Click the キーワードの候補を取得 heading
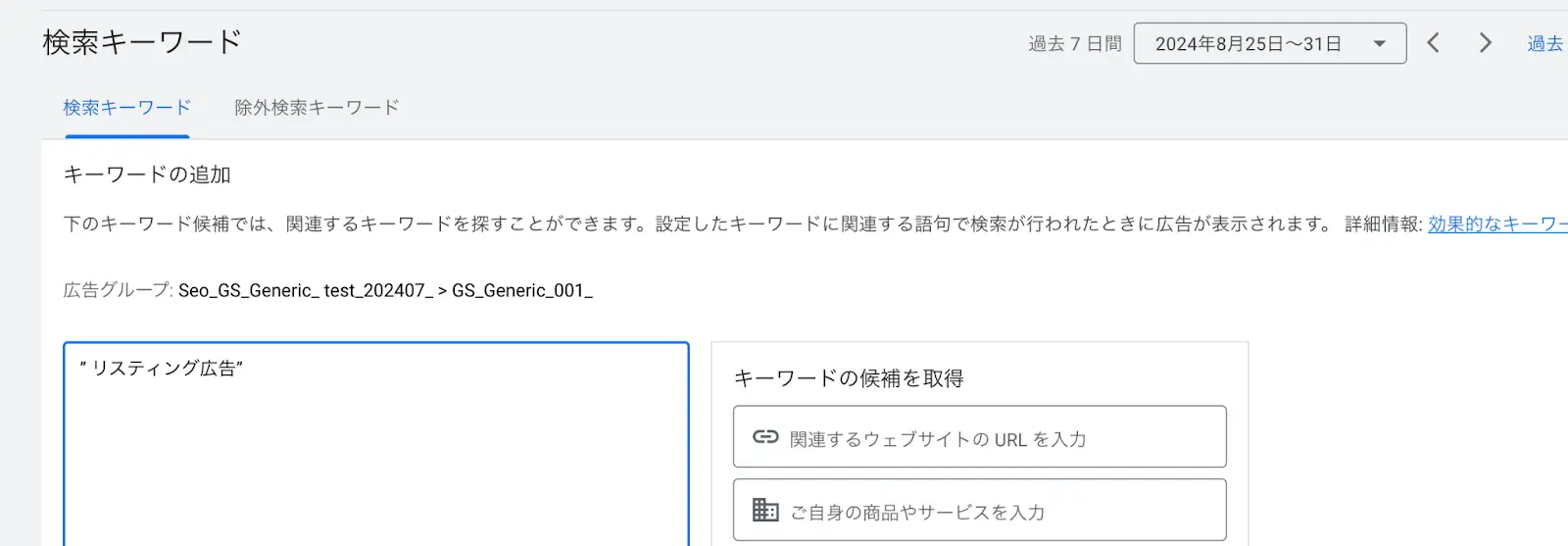1568x546 pixels. click(x=849, y=378)
